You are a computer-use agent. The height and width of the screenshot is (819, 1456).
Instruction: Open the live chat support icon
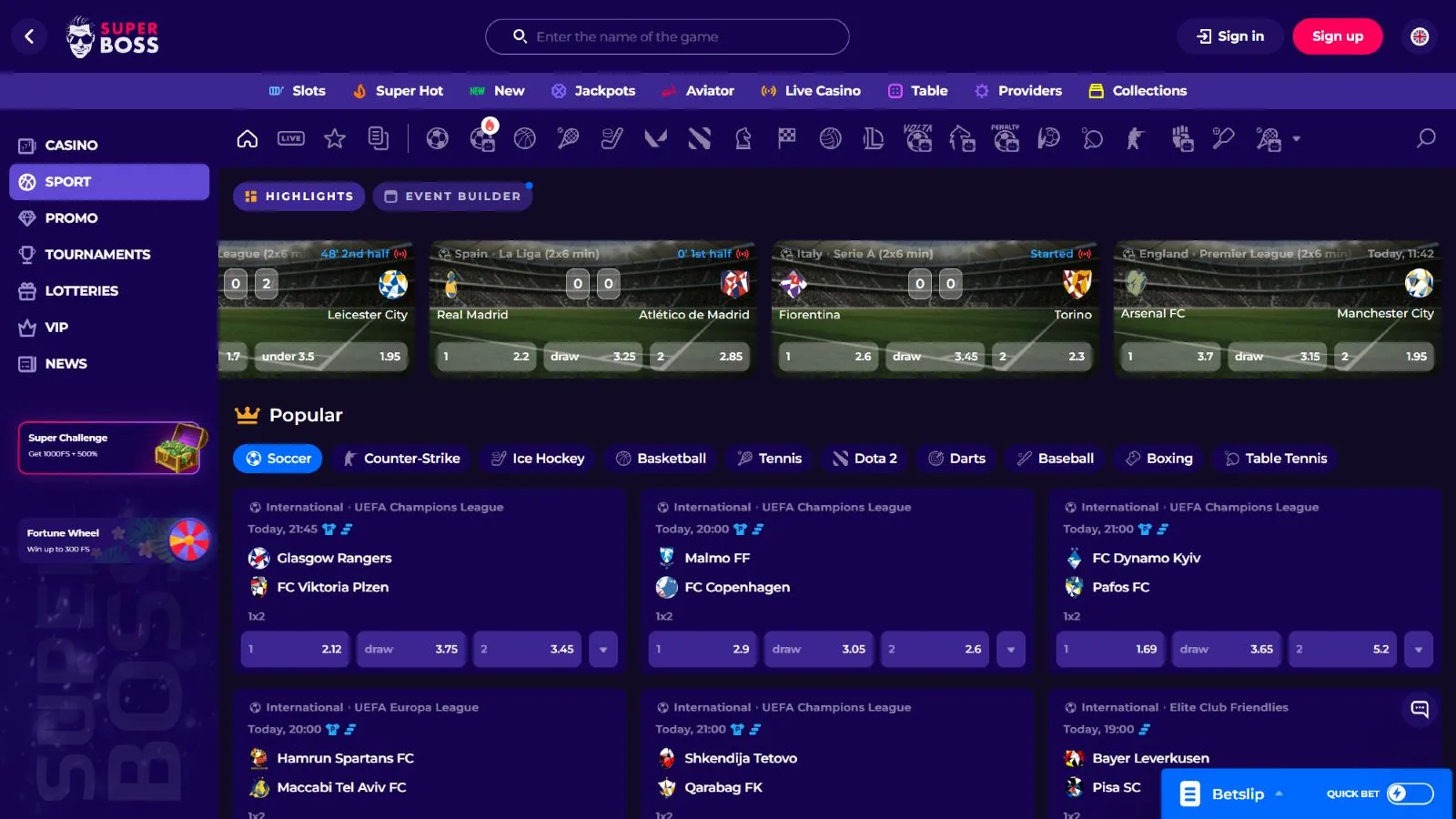tap(1420, 709)
